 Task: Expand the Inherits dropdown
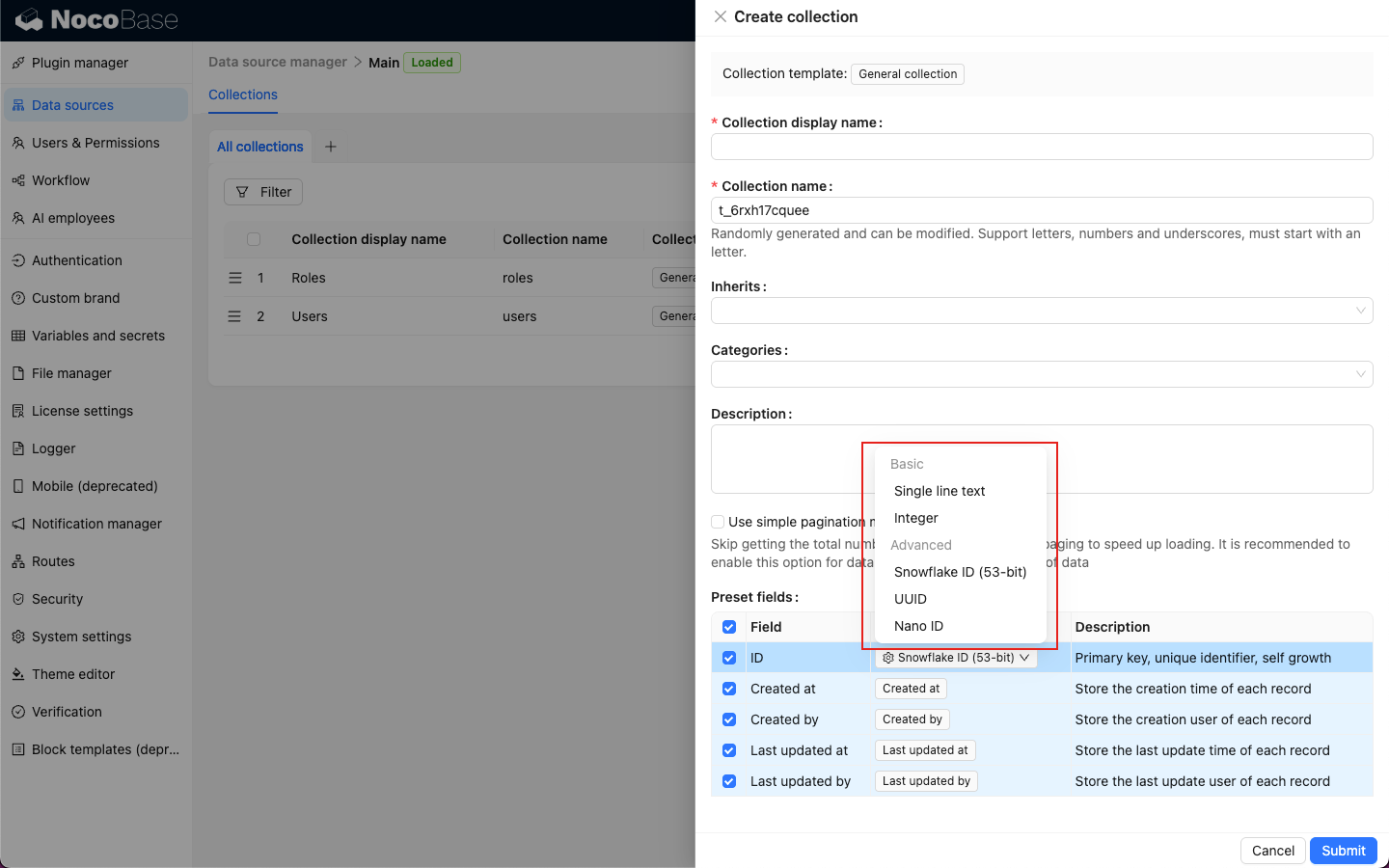(1042, 311)
